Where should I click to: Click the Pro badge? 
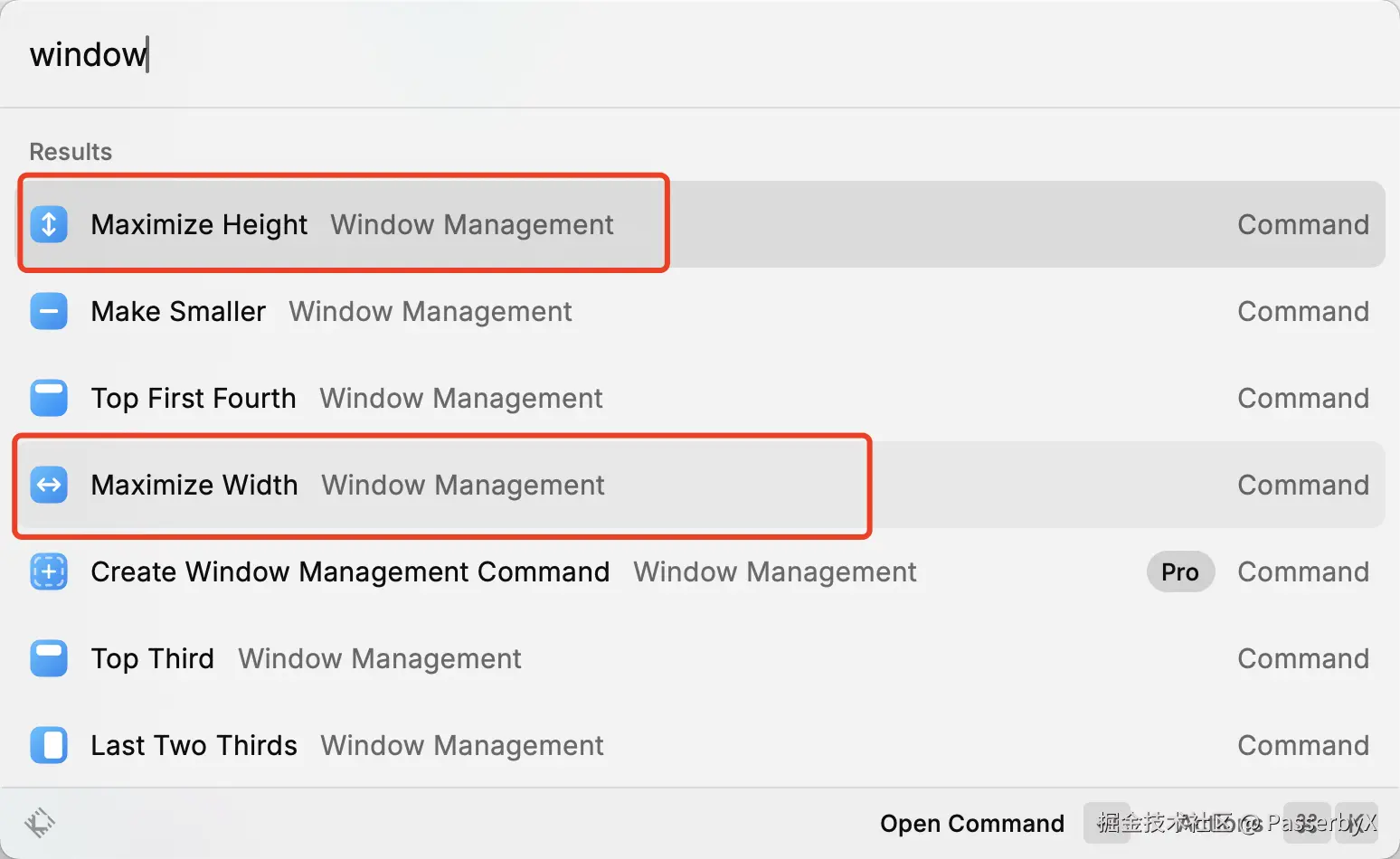click(x=1179, y=571)
